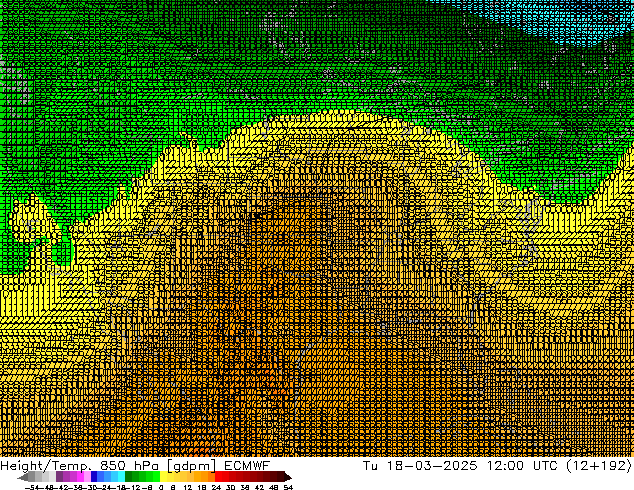Viewport: 634px width, 490px height.
Task: Click the '54' value at the legend's right end
Action: pyautogui.click(x=288, y=487)
